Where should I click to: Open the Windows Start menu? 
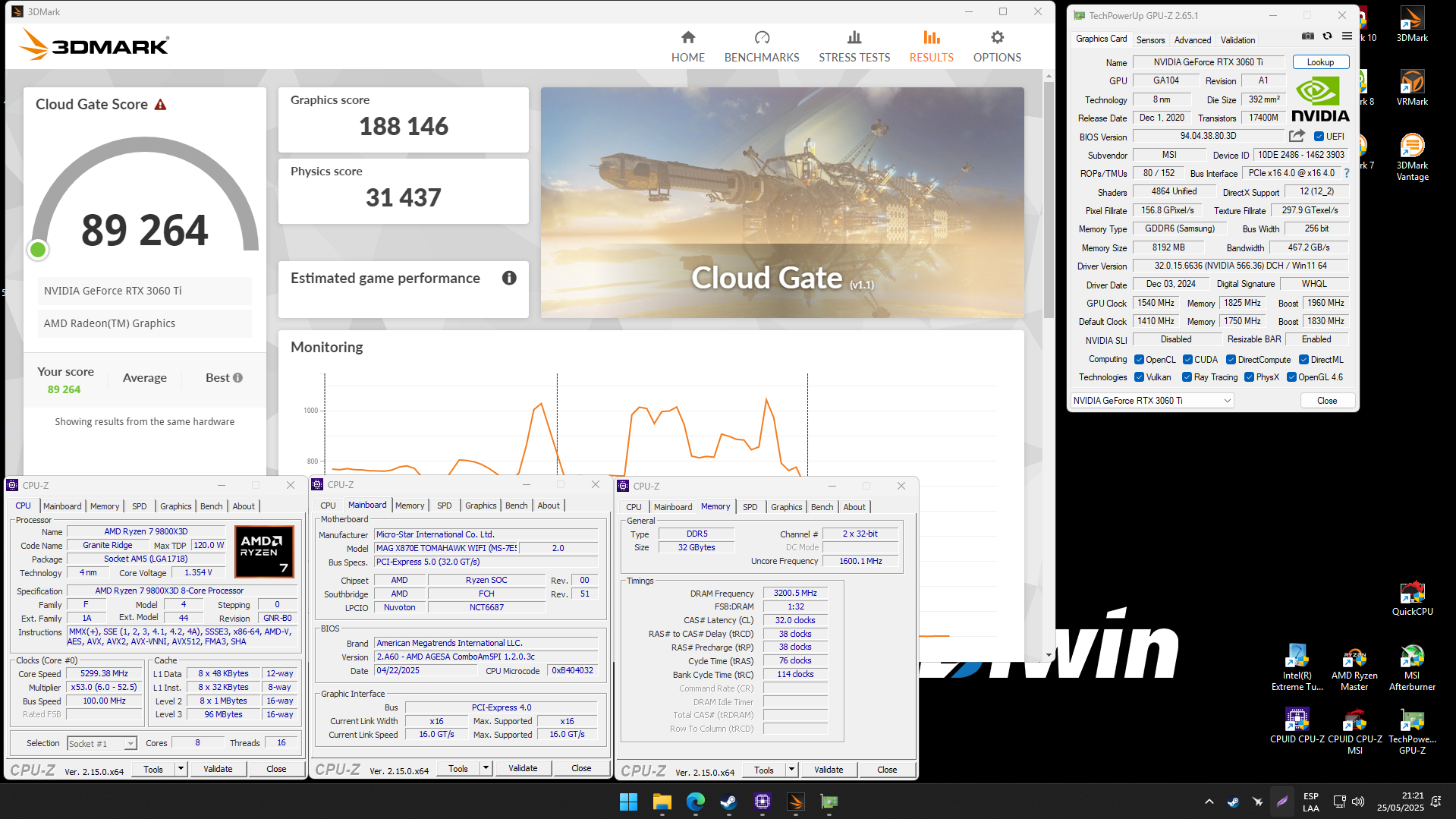coord(628,802)
